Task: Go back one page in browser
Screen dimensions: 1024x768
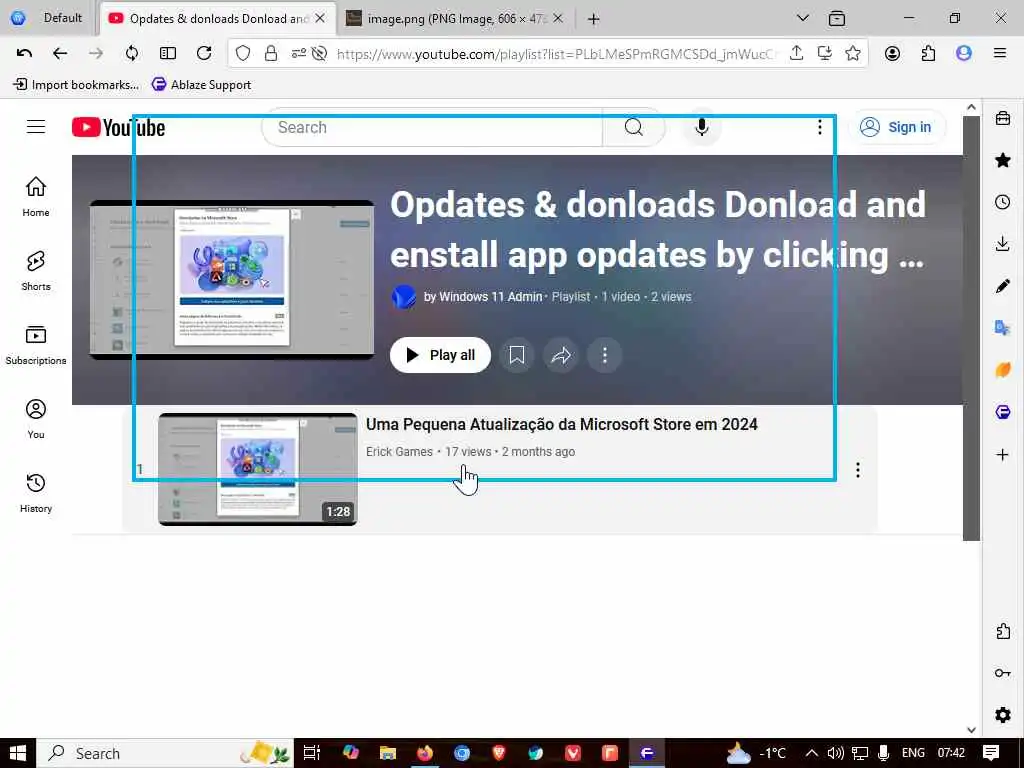Action: 60,54
